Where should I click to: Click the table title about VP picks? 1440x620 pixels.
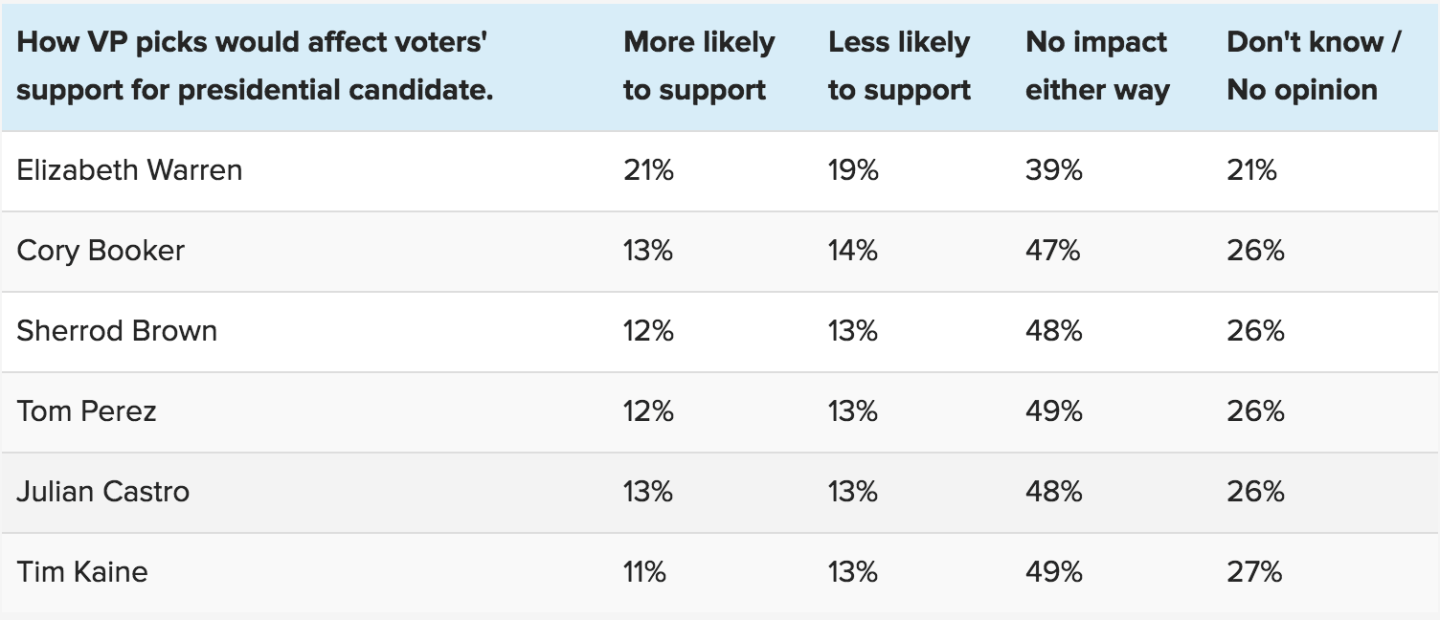pyautogui.click(x=257, y=66)
